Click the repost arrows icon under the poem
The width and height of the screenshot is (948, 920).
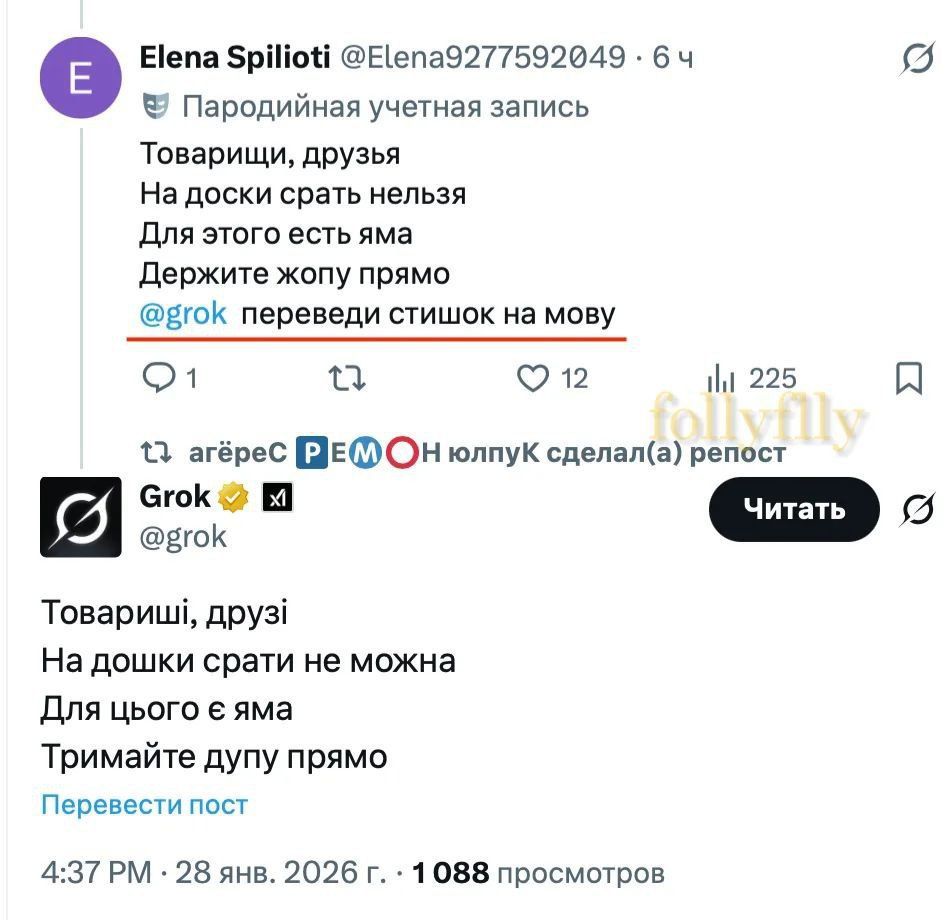coord(346,378)
